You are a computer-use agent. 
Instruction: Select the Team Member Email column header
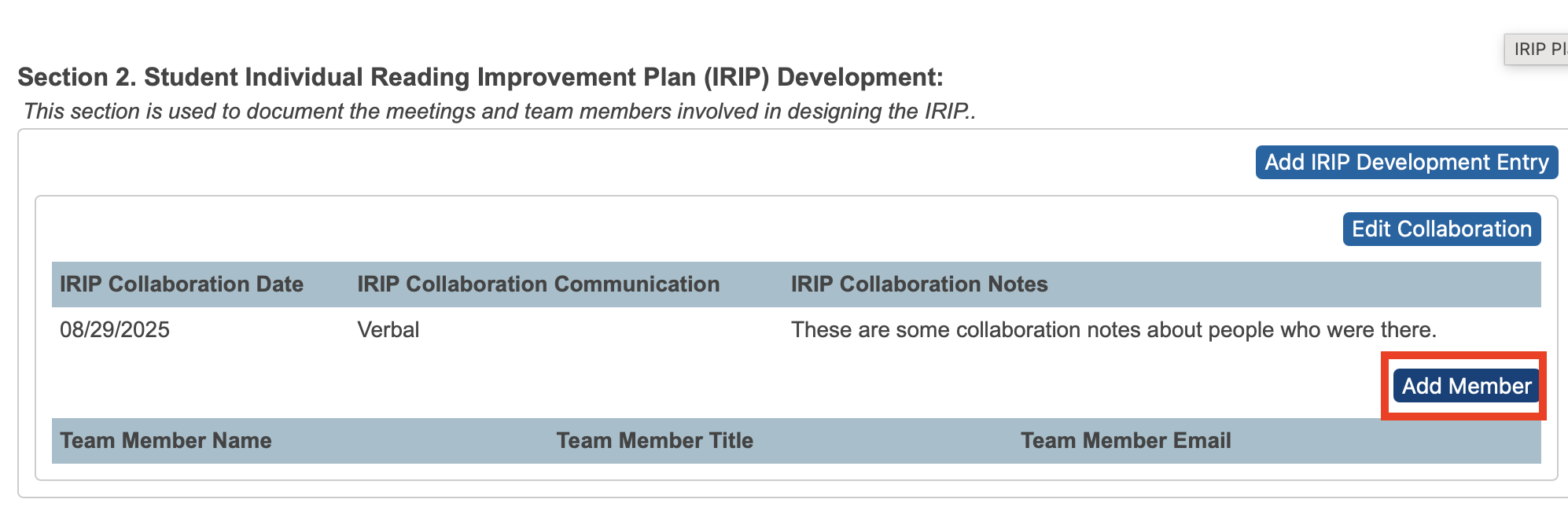point(1125,440)
